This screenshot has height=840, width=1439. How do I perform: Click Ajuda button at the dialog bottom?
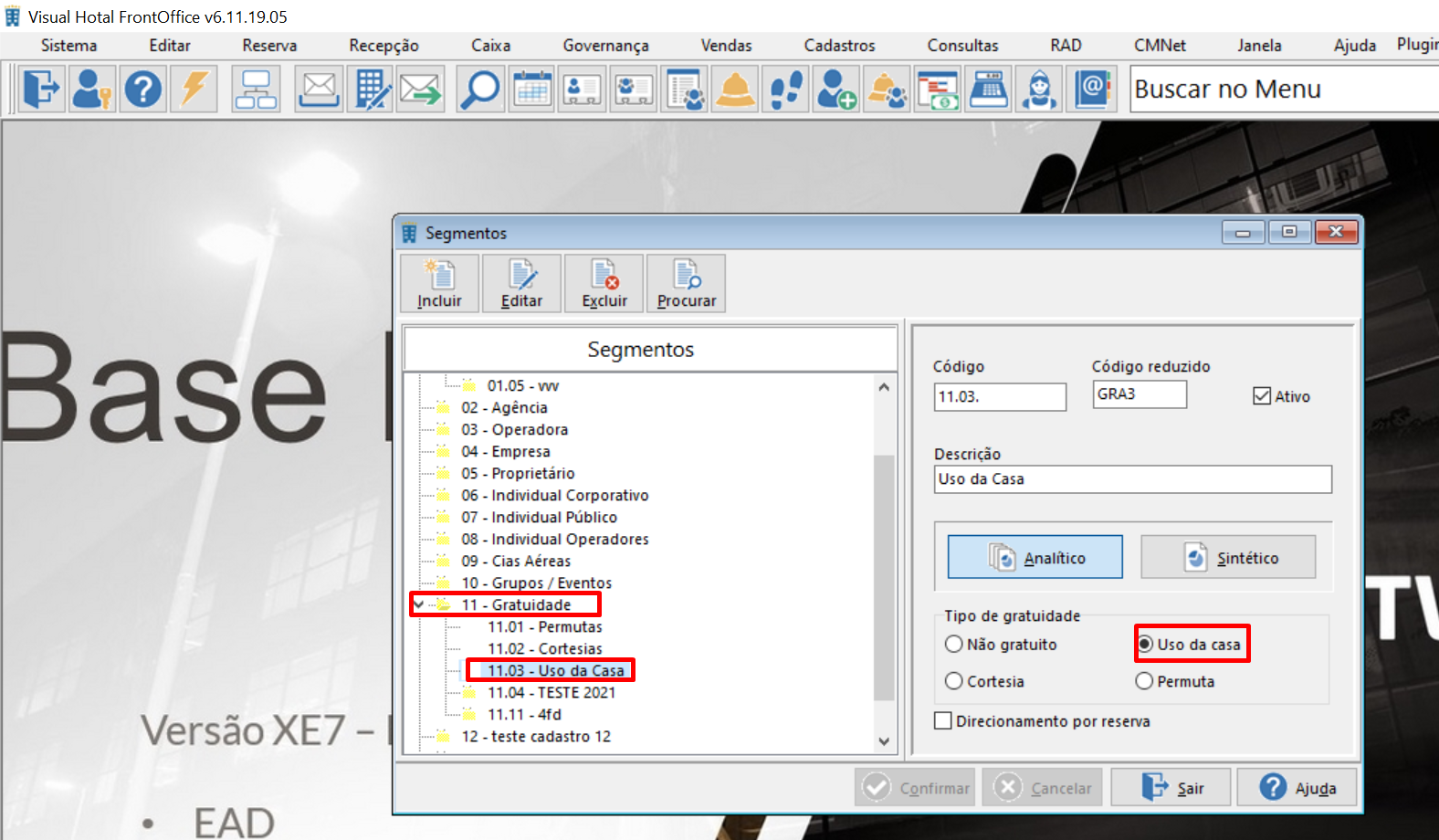1297,787
